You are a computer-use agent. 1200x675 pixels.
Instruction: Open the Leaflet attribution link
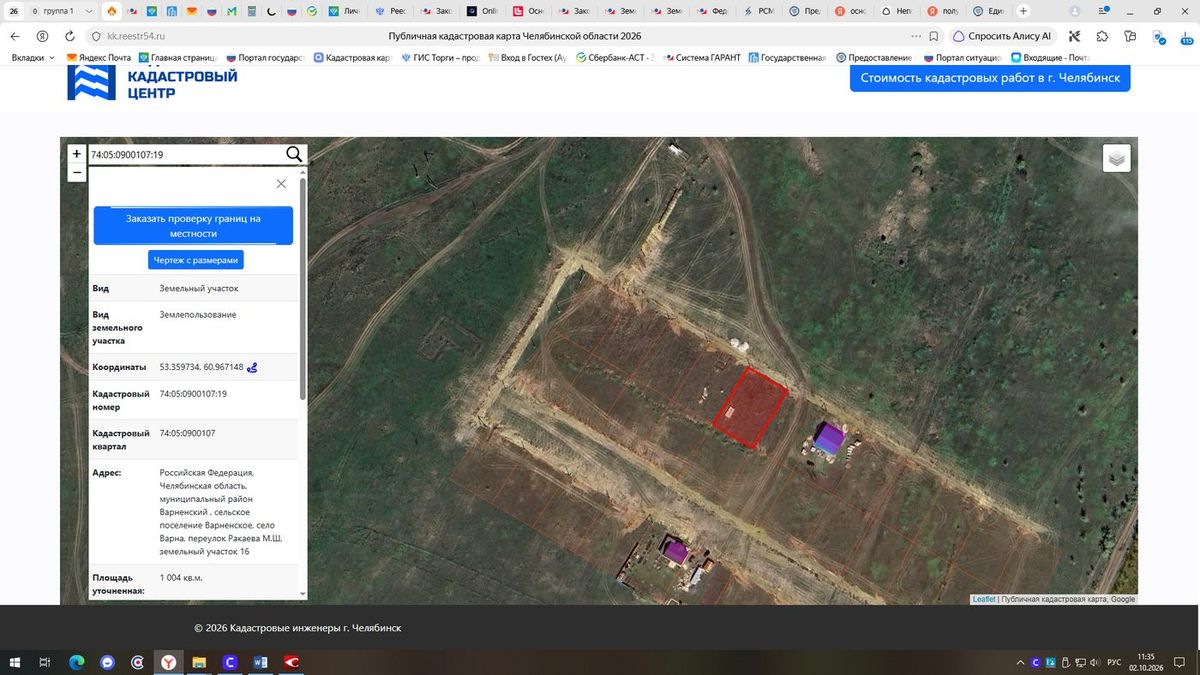click(984, 599)
